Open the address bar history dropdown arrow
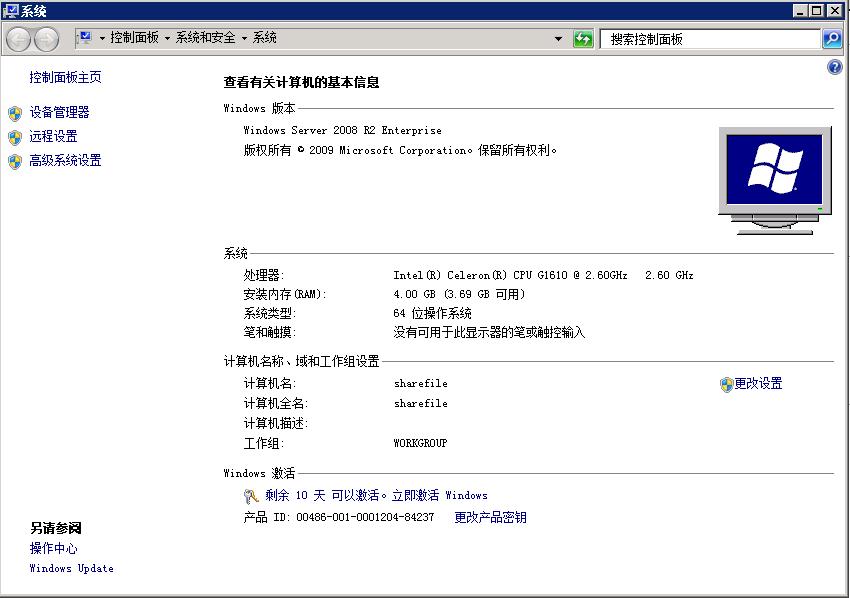The width and height of the screenshot is (850, 598). 560,38
